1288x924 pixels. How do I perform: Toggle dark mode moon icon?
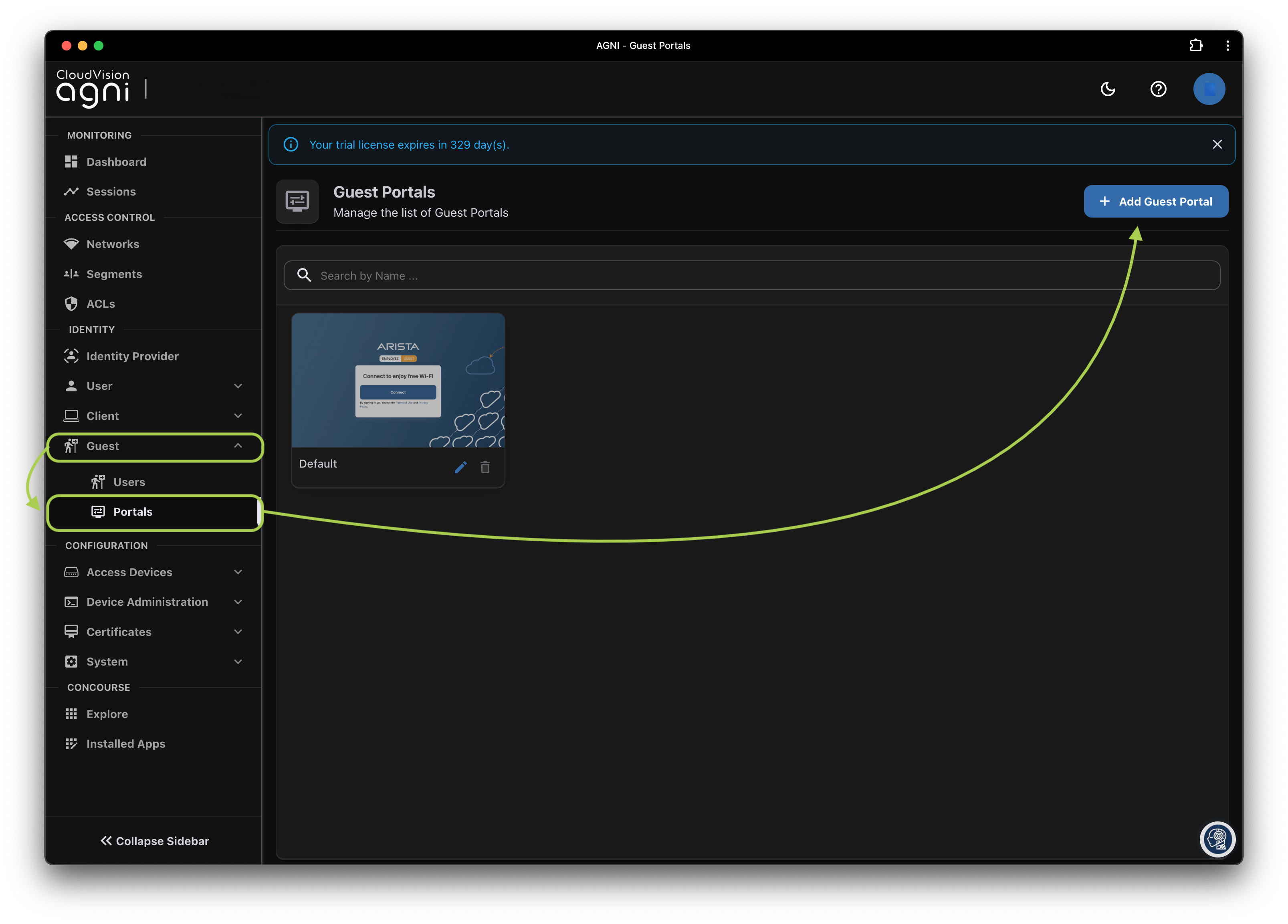tap(1108, 89)
